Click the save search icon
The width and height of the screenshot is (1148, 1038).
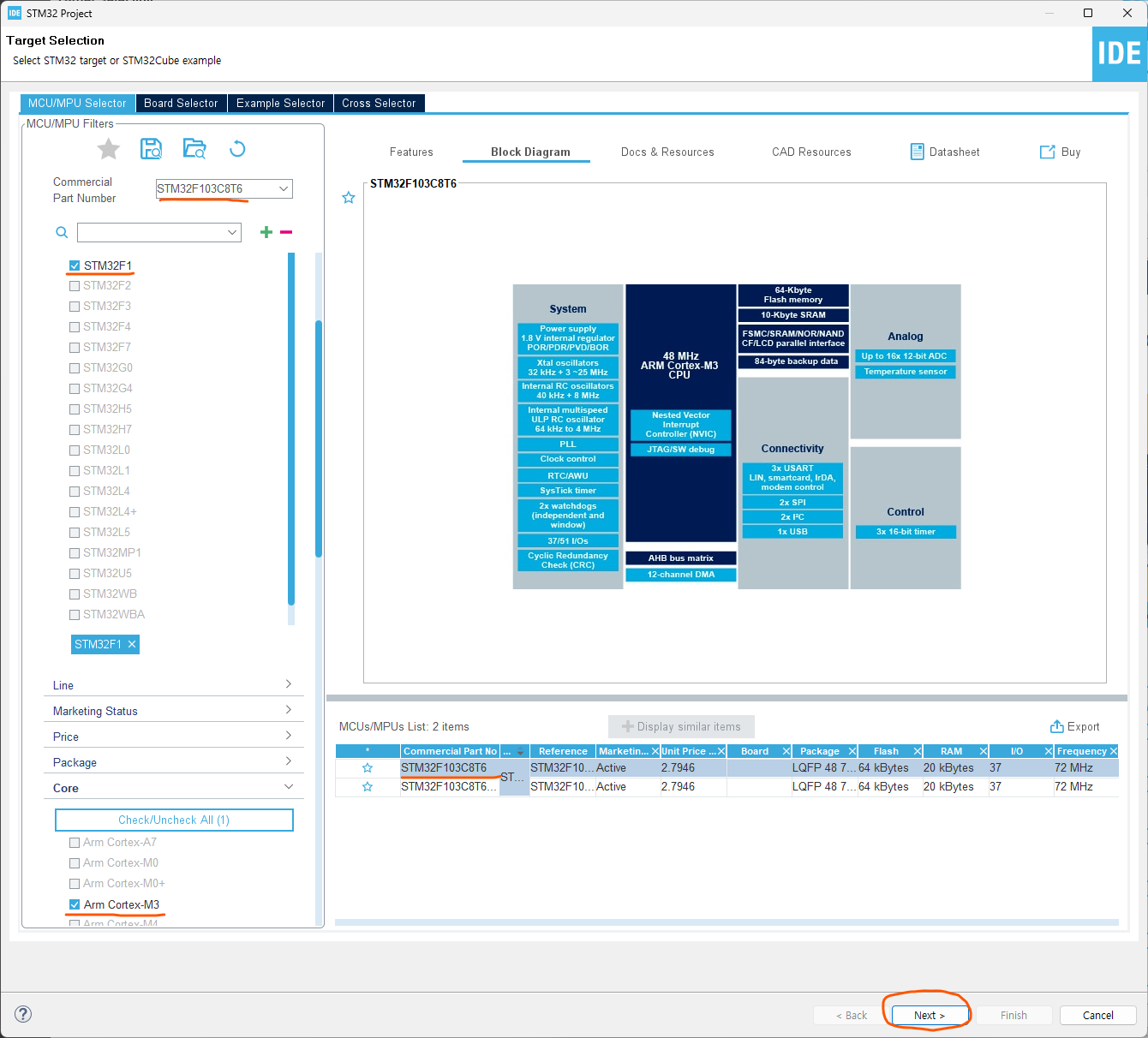(x=151, y=149)
